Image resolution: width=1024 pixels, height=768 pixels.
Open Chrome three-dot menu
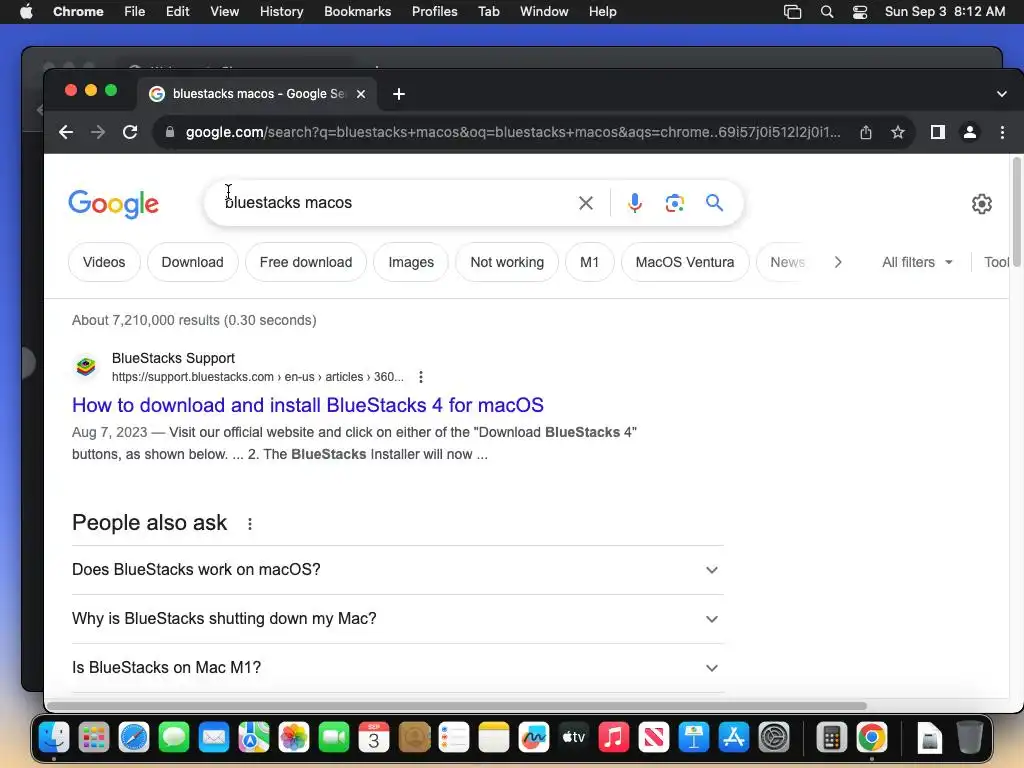point(1002,133)
